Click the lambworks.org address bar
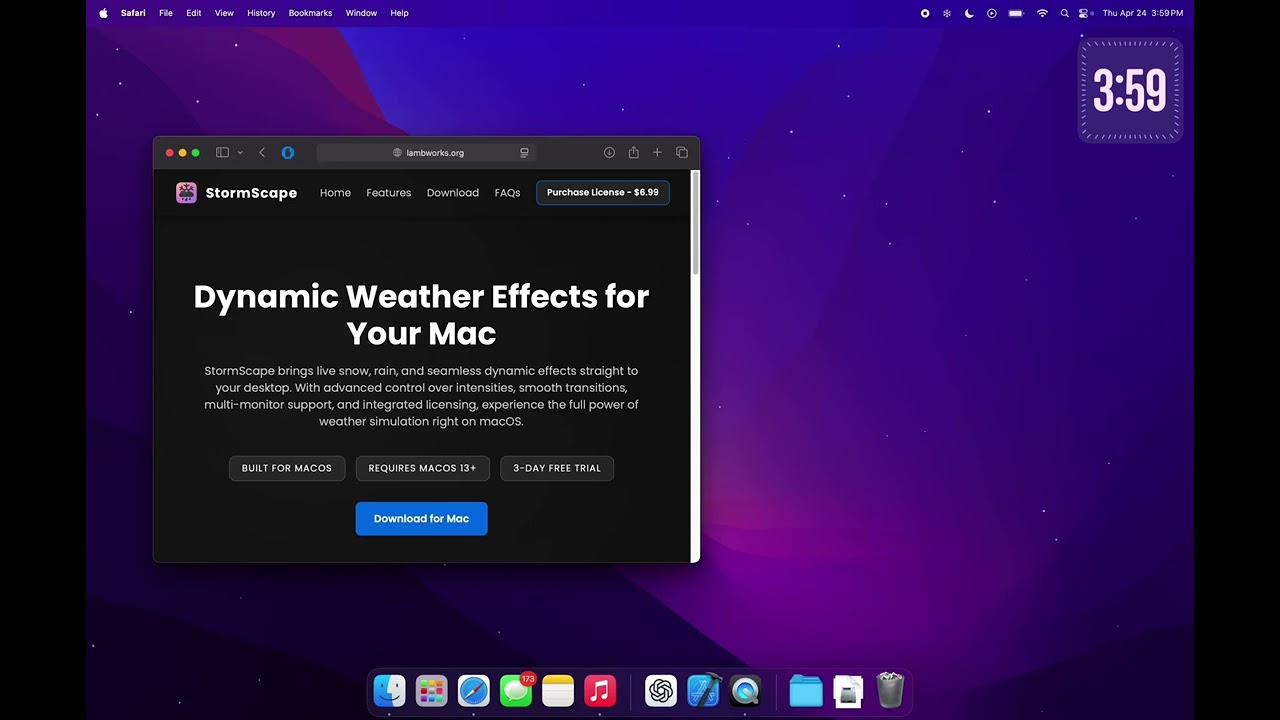 [x=427, y=153]
